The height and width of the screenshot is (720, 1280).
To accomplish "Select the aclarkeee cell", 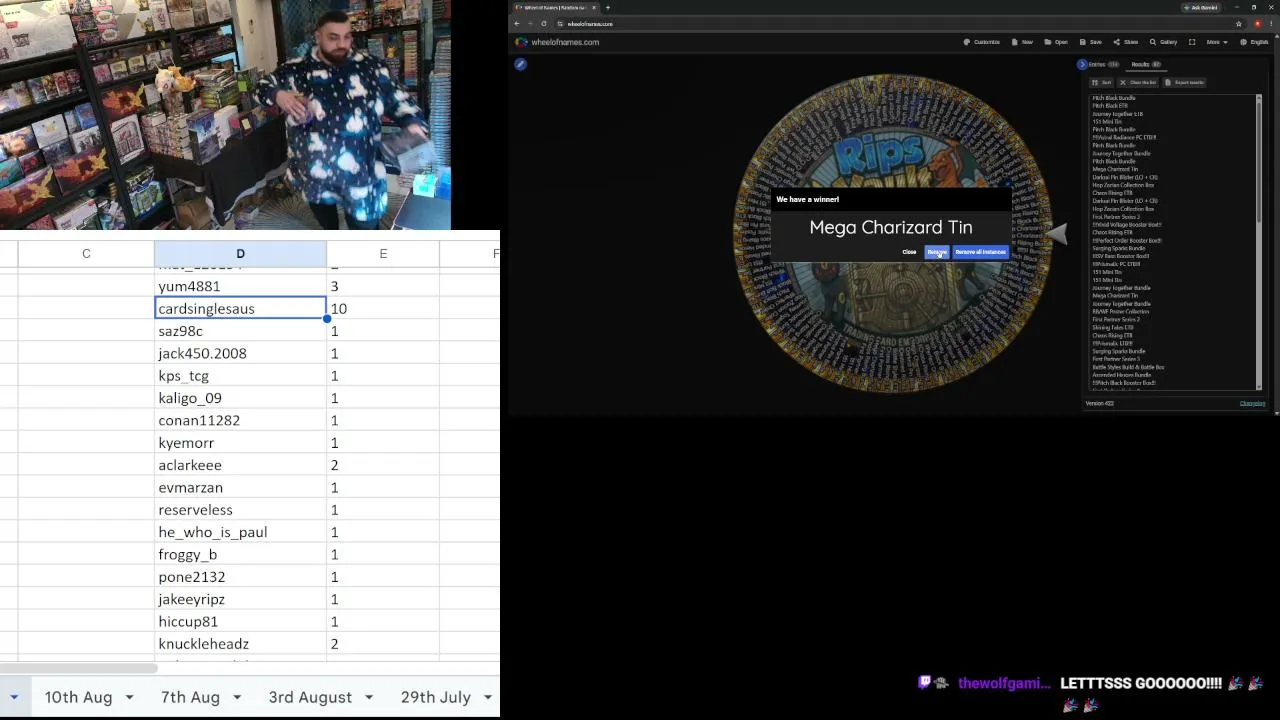I will 240,465.
